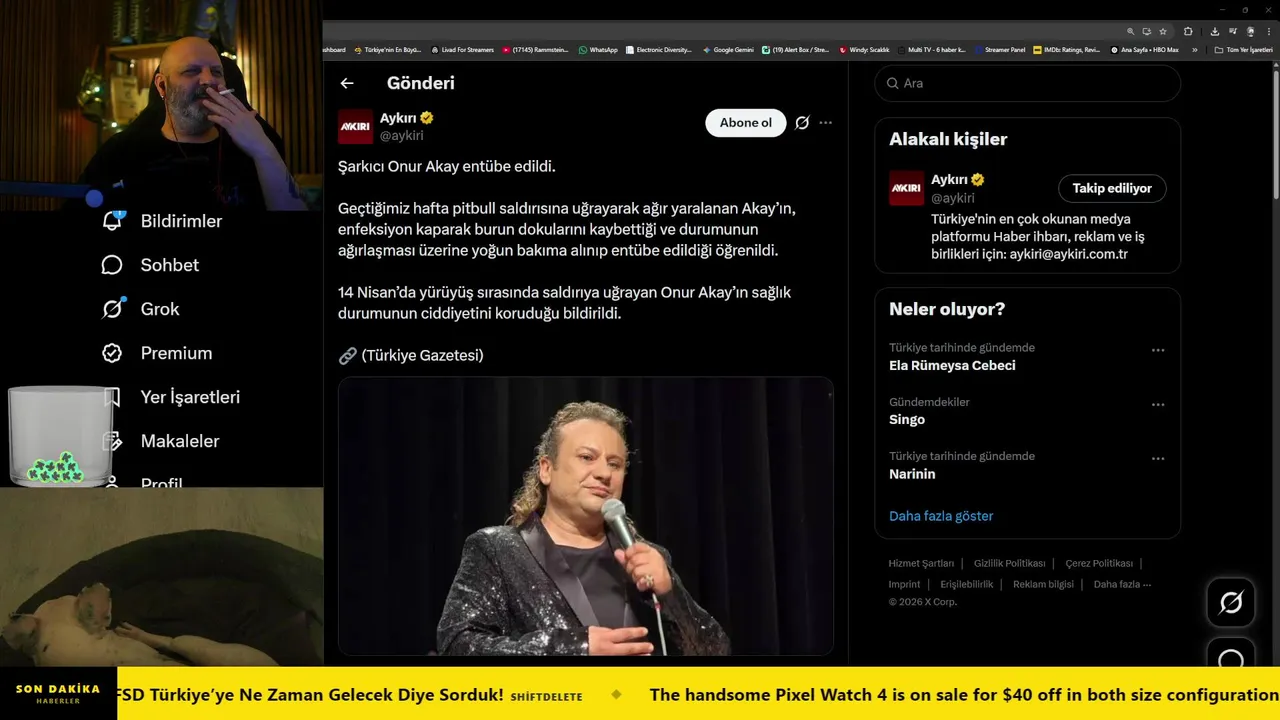Screen dimensions: 1280x720
Task: Click the Daha fazla göster link
Action: (x=941, y=516)
